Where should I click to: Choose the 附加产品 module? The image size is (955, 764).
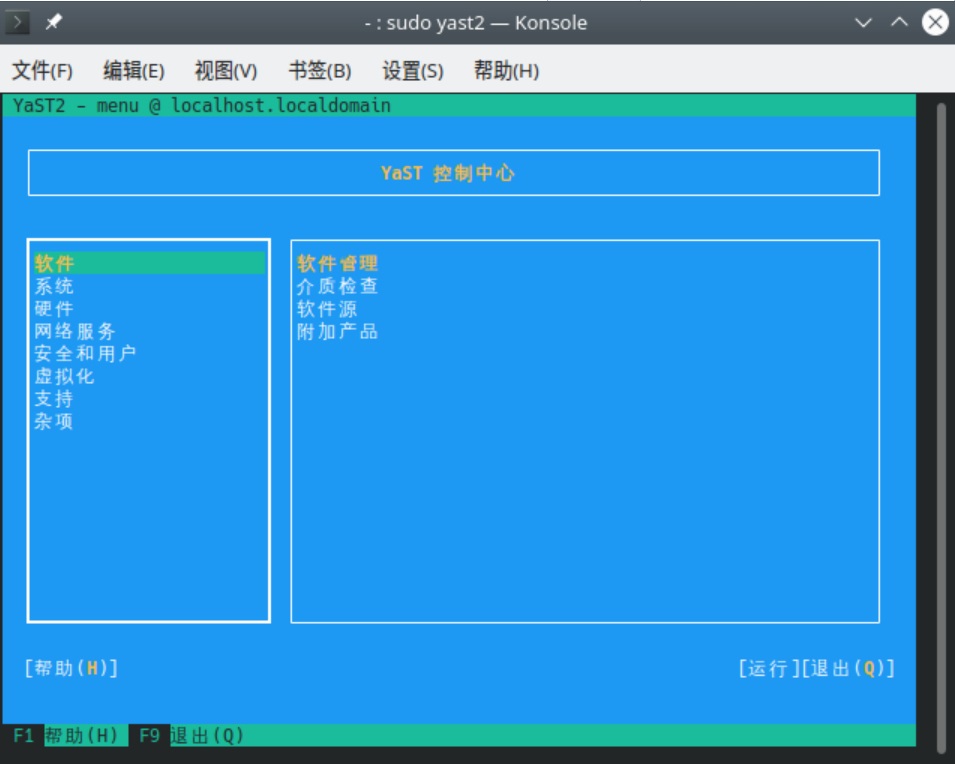[337, 331]
